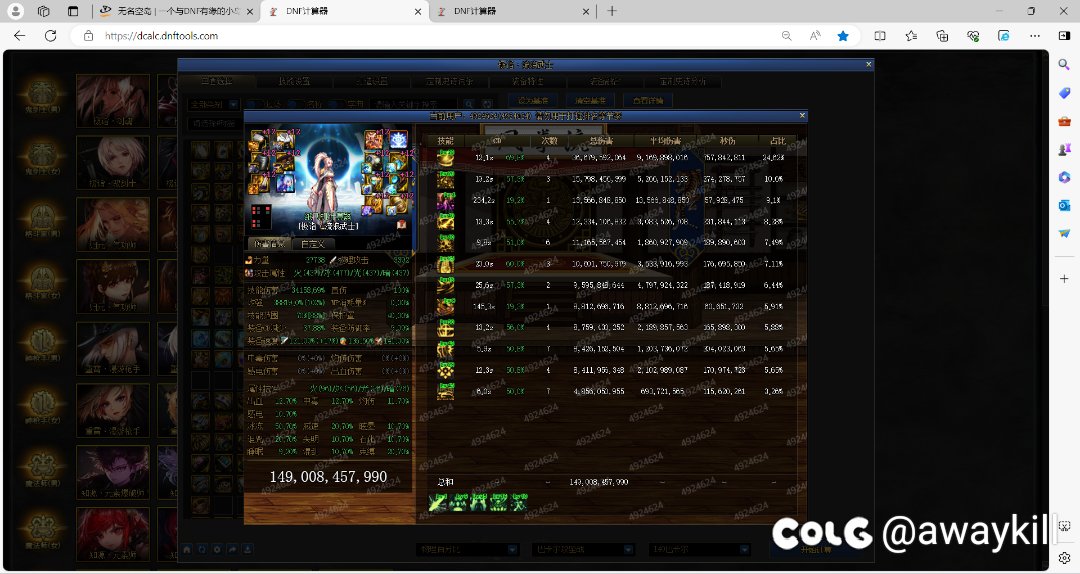
Task: Click the 查看详情 button
Action: pyautogui.click(x=648, y=101)
